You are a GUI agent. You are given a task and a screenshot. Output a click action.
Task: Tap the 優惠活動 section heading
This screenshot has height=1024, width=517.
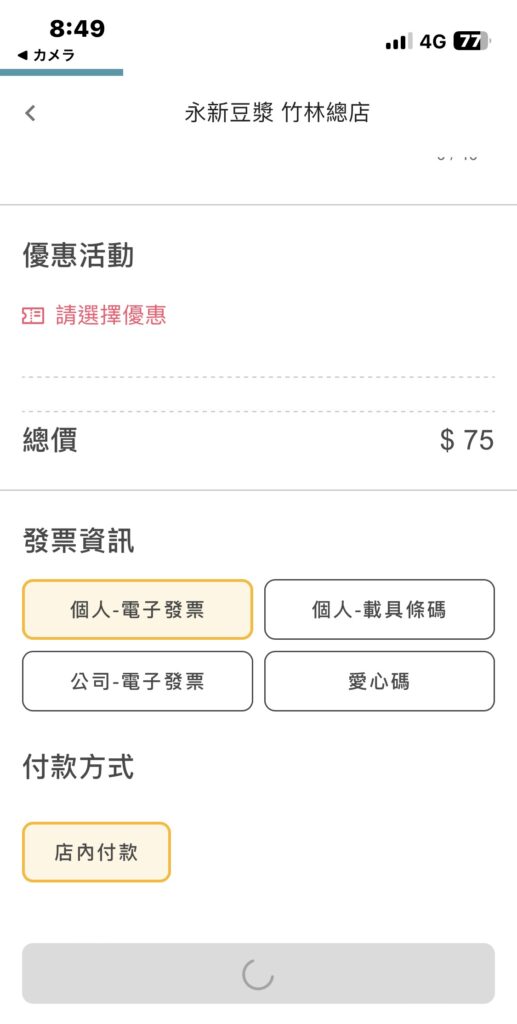click(78, 255)
